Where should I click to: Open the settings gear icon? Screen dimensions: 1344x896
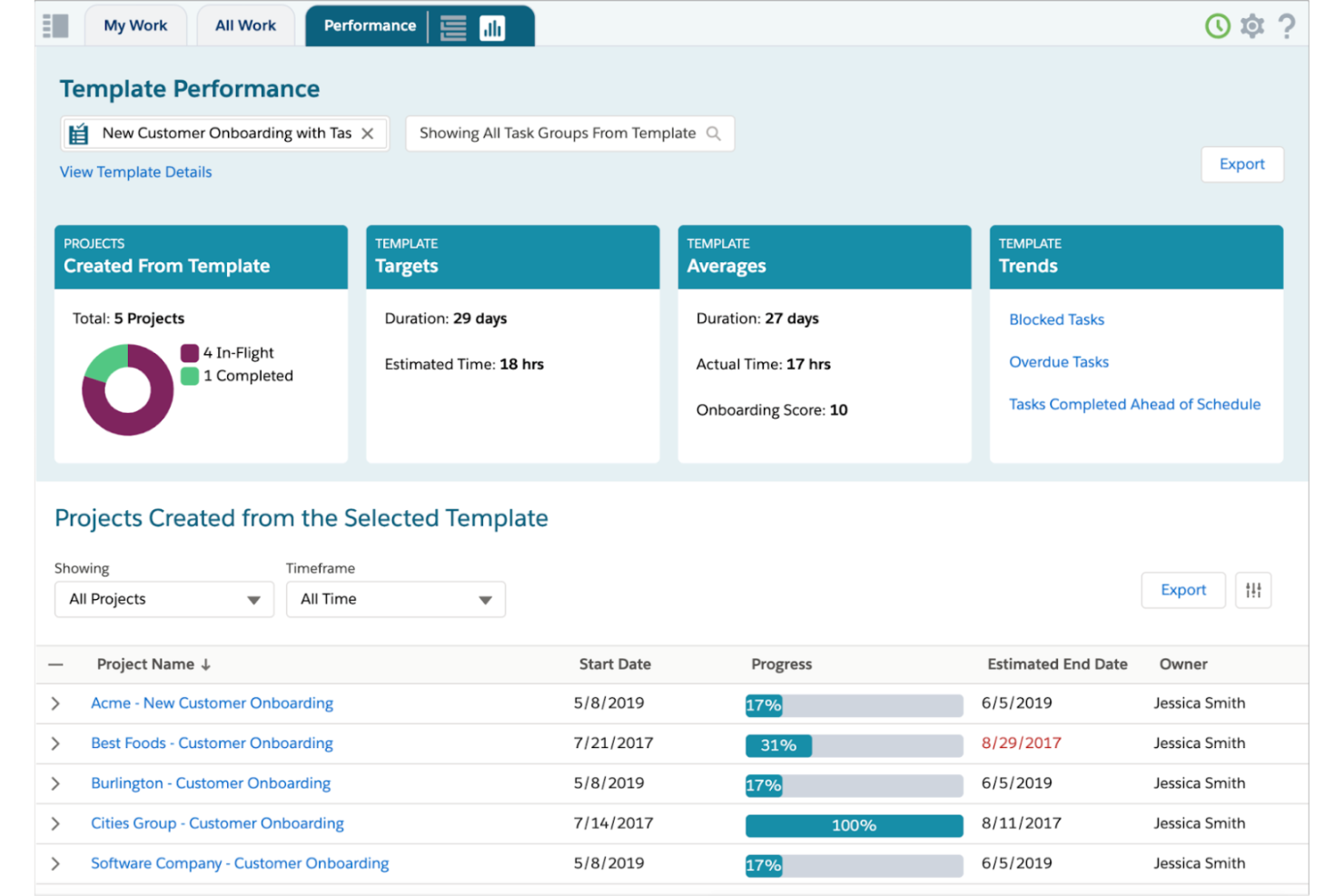[x=1252, y=26]
